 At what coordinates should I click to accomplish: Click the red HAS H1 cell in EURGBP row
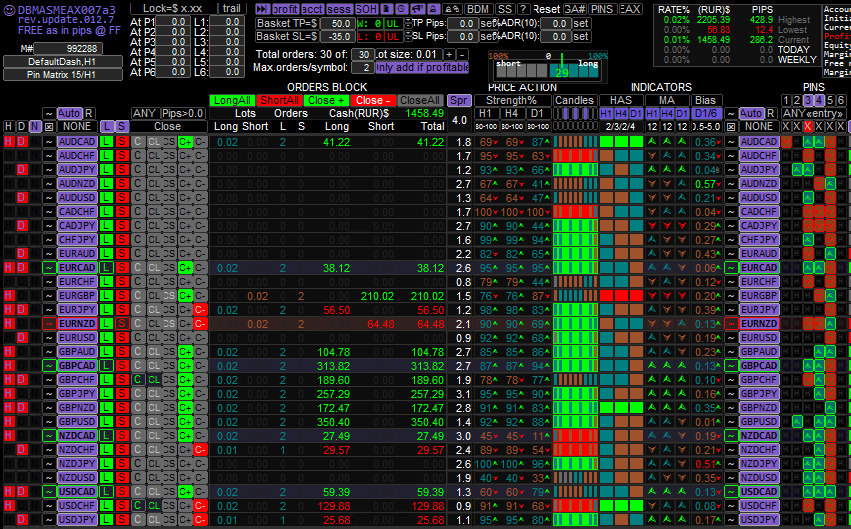606,296
